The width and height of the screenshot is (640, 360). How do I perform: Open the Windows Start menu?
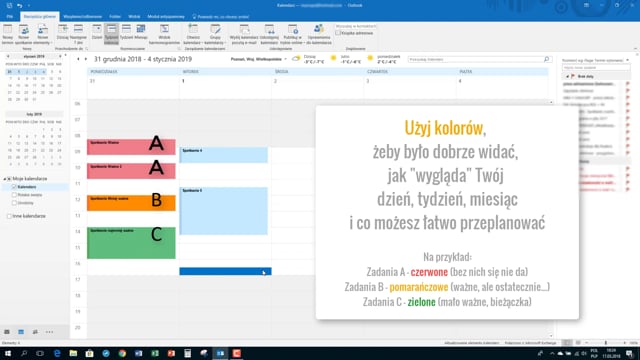[8, 353]
